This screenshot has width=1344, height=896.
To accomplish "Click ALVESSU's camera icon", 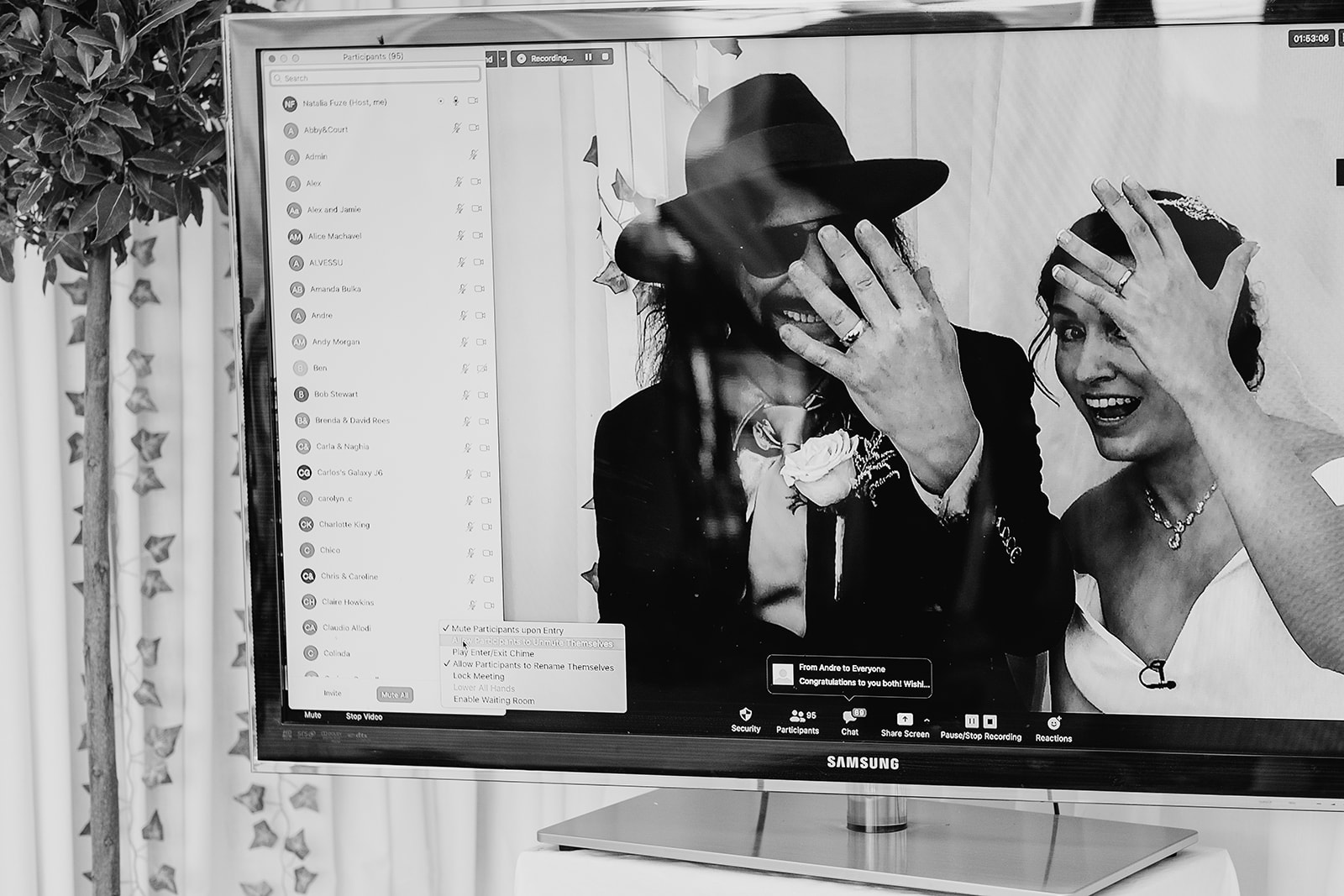I will tap(478, 262).
